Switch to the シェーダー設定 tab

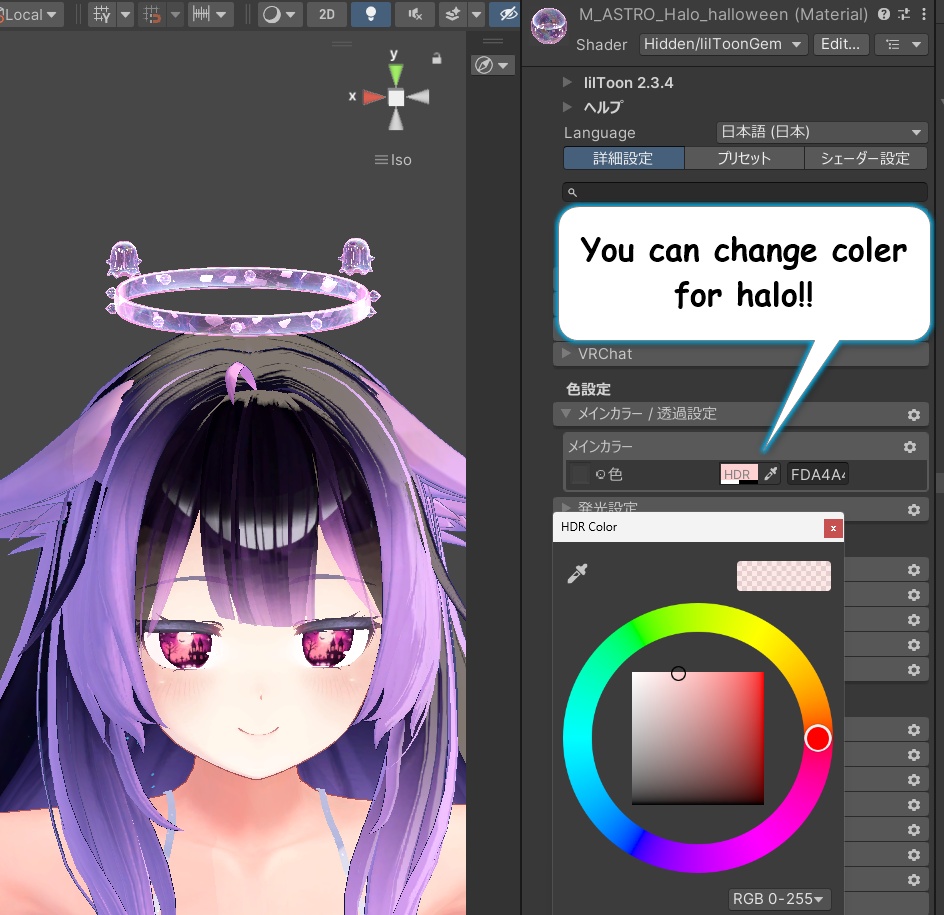tap(866, 158)
